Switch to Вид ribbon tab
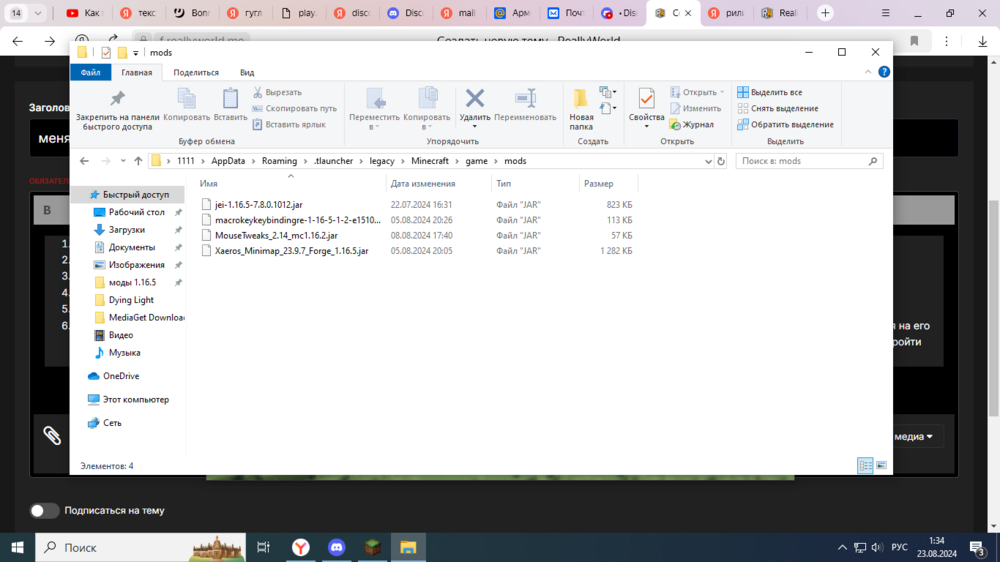Image resolution: width=1000 pixels, height=562 pixels. pyautogui.click(x=247, y=73)
